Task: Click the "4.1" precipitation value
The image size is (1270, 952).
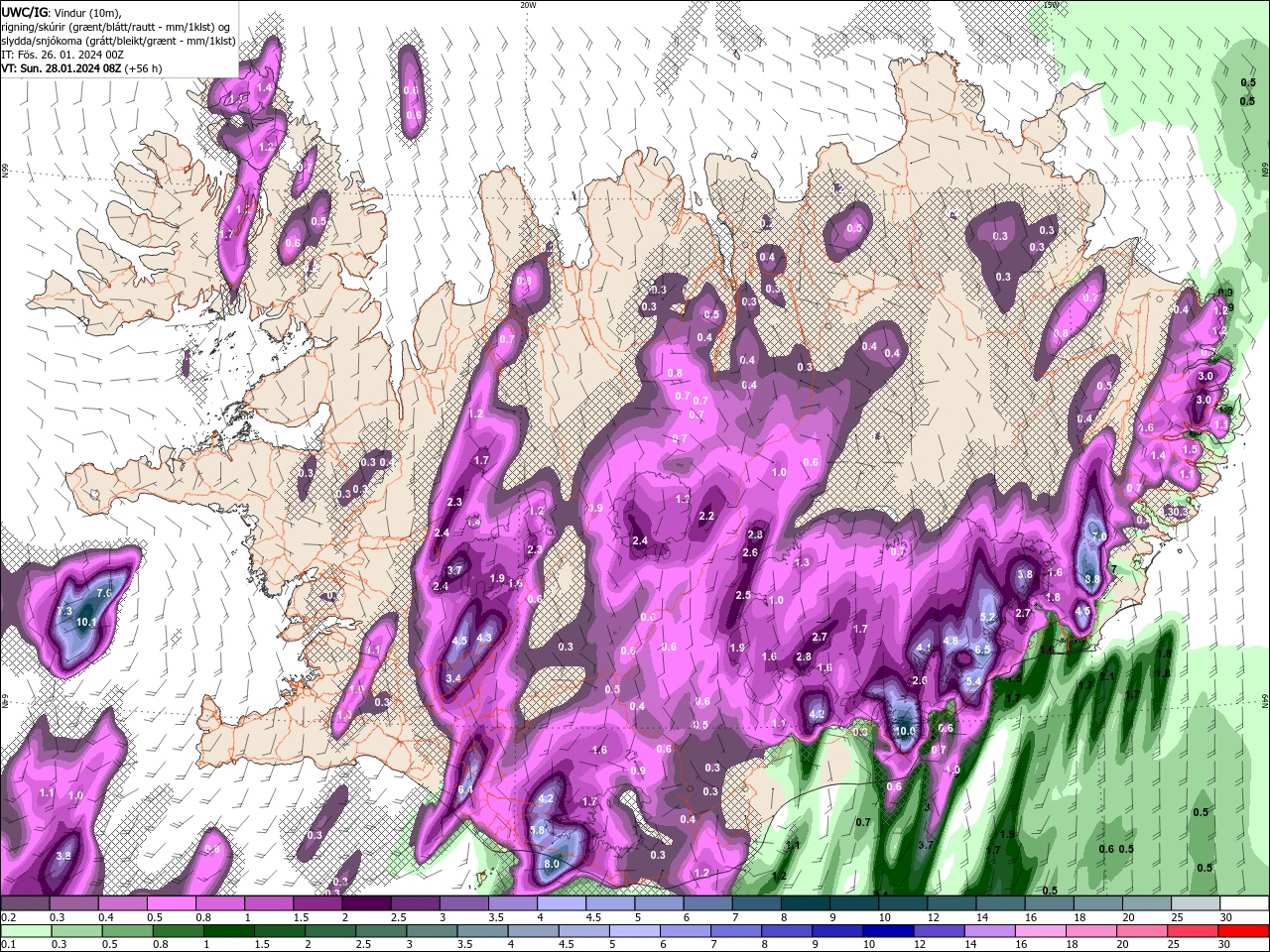Action: point(924,648)
